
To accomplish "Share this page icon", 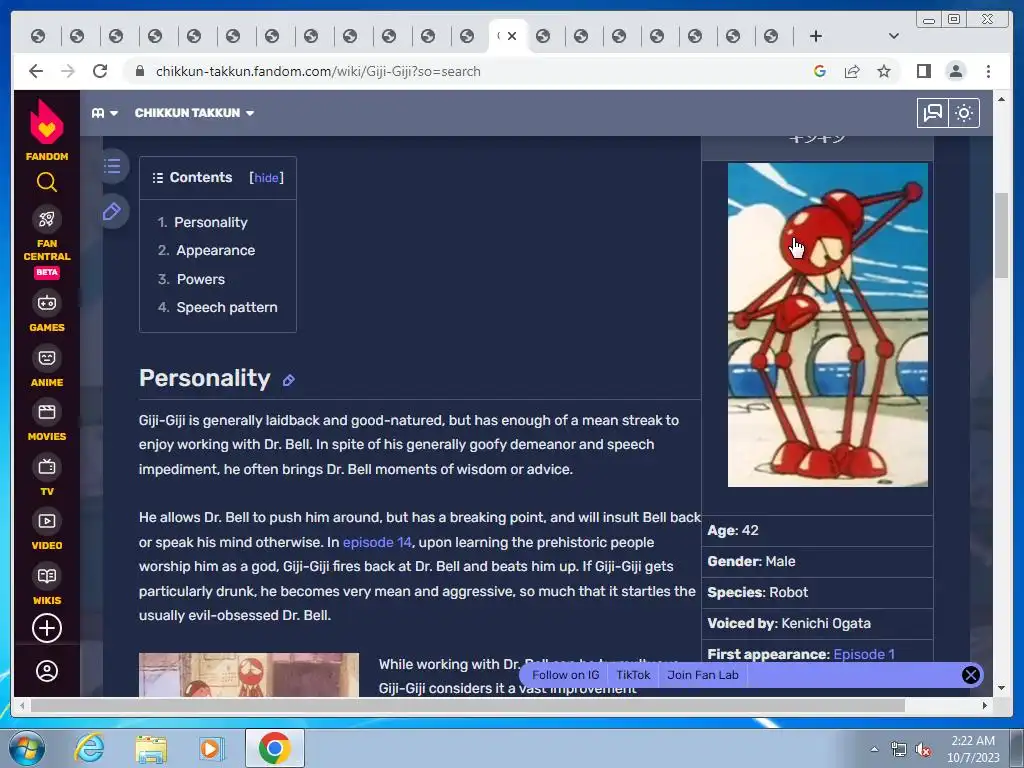I will (x=852, y=71).
